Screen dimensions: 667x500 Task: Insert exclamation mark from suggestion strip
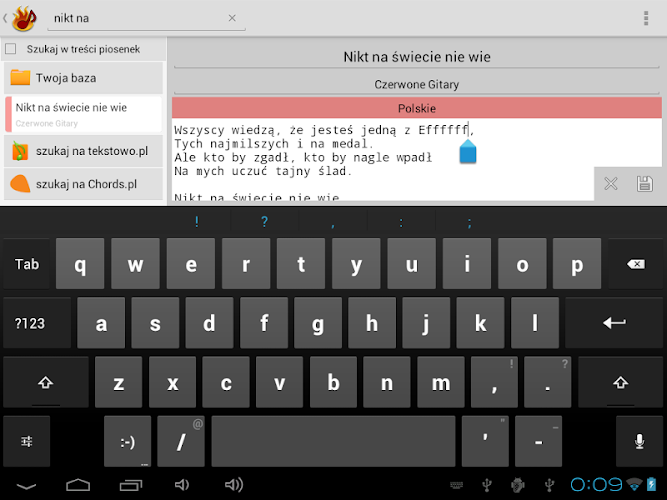pos(197,221)
